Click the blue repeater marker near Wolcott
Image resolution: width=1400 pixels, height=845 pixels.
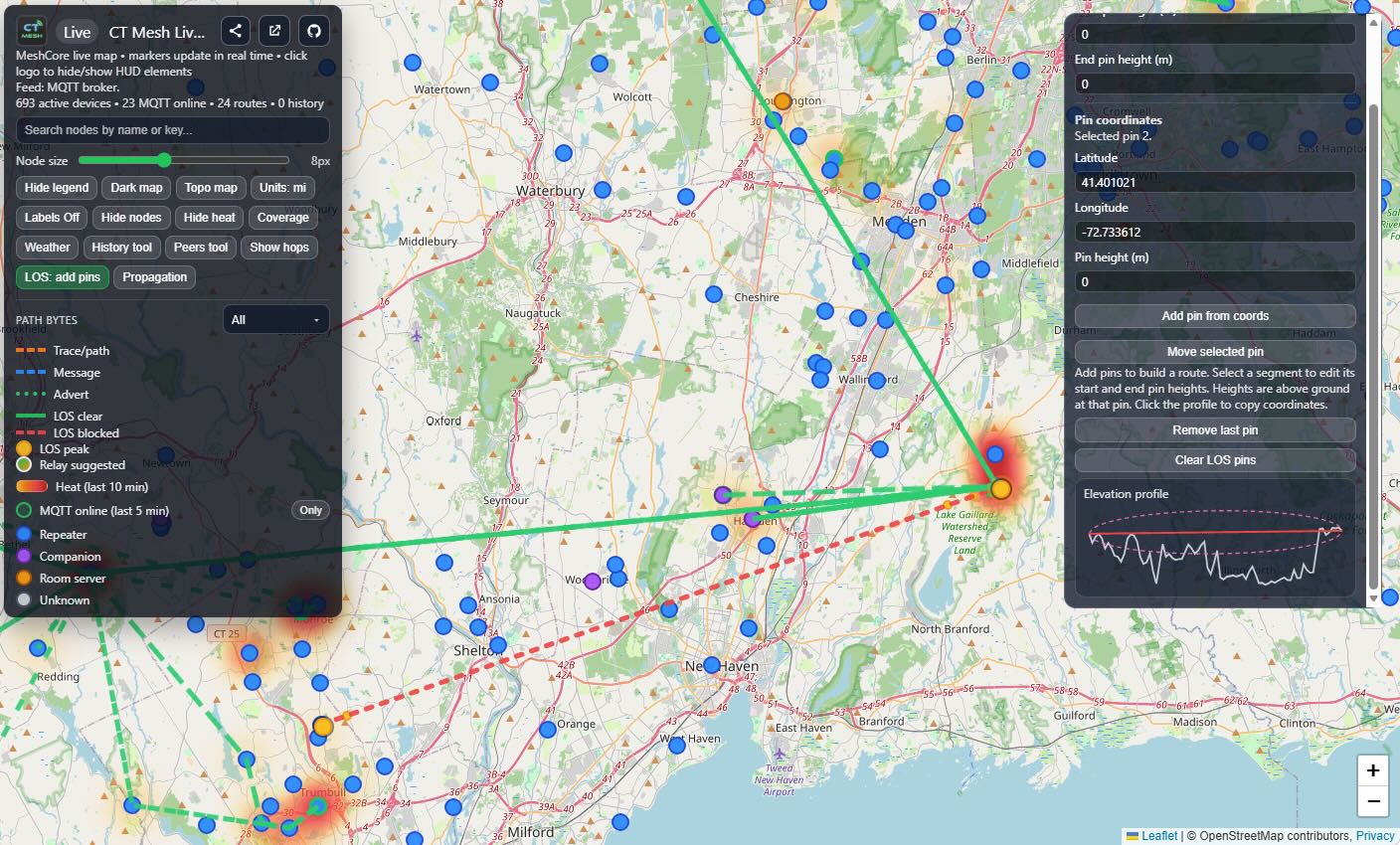600,64
